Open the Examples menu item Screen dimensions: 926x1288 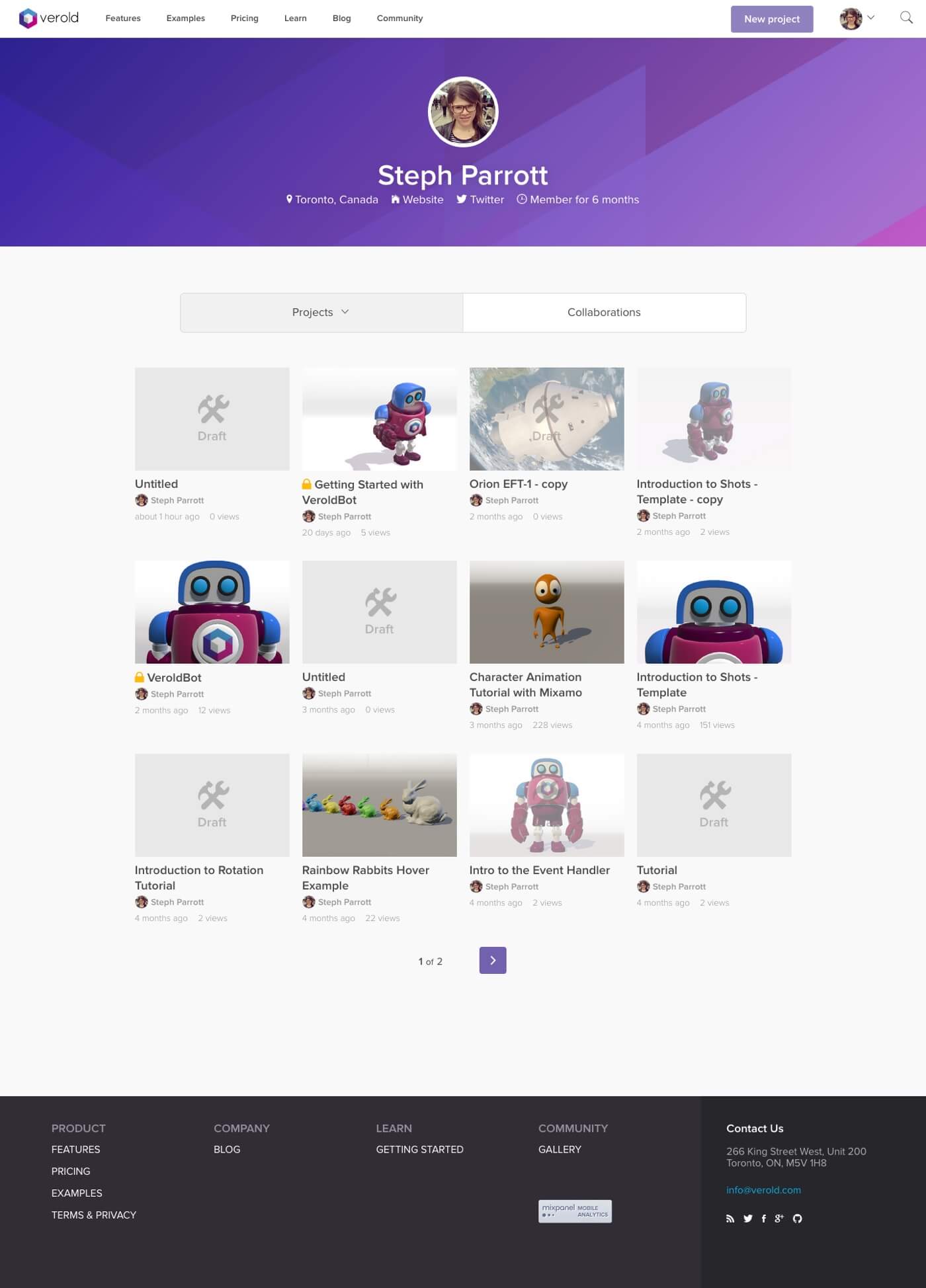click(x=186, y=19)
